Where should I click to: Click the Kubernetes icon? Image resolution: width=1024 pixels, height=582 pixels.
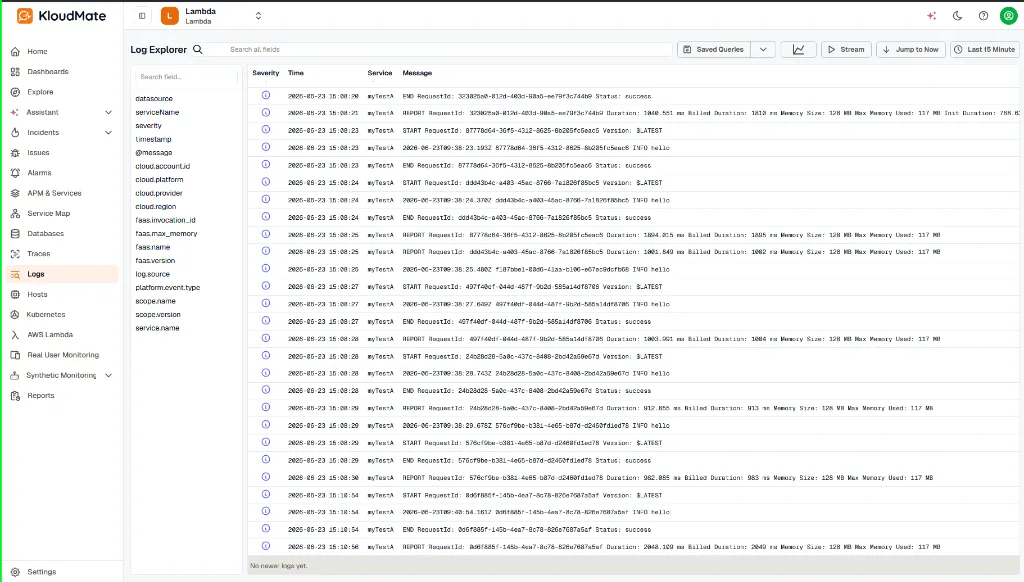click(15, 315)
